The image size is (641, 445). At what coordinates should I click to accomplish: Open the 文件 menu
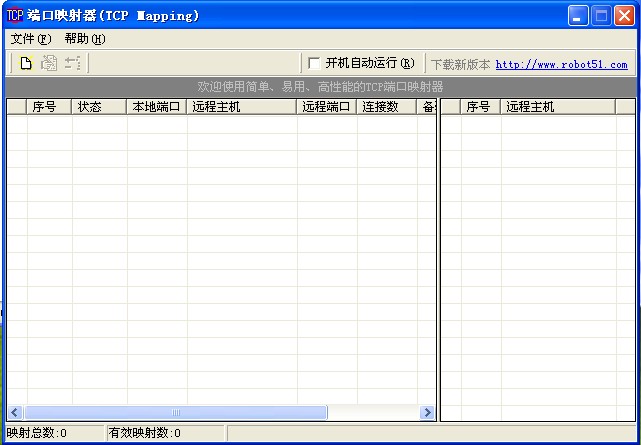coord(30,39)
